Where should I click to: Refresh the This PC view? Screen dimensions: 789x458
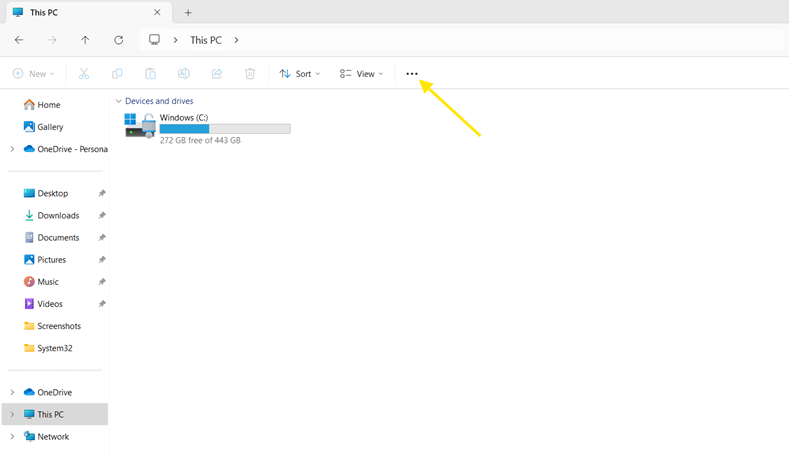point(119,40)
